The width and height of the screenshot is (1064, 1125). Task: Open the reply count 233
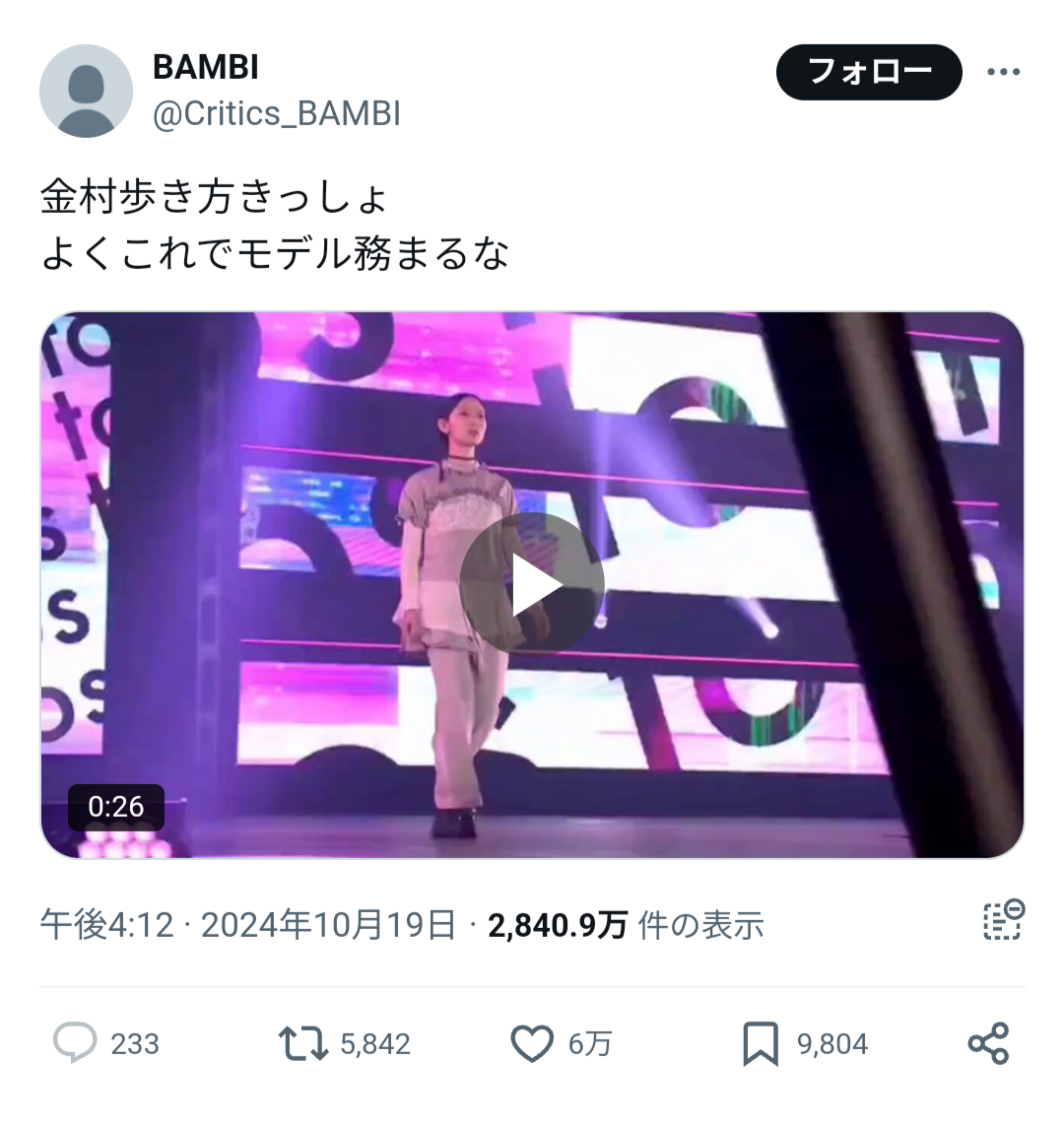(135, 1044)
